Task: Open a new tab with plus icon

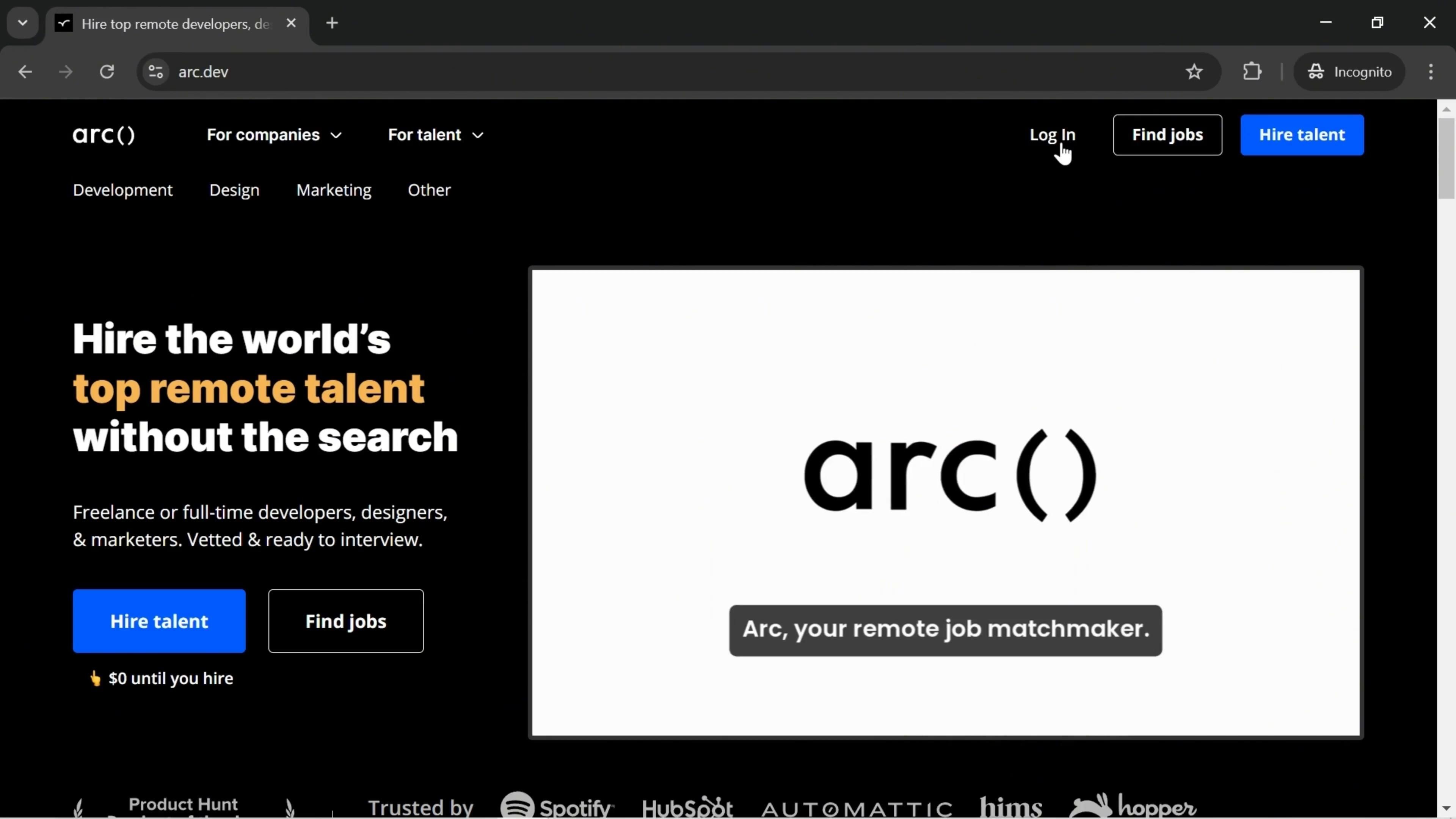Action: pos(333,23)
